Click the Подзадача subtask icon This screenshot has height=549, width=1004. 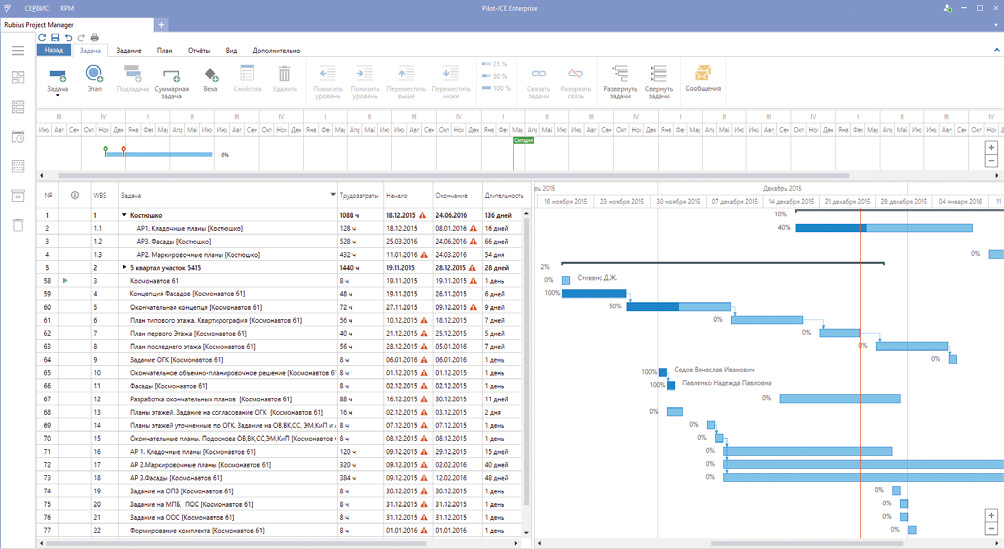click(133, 74)
